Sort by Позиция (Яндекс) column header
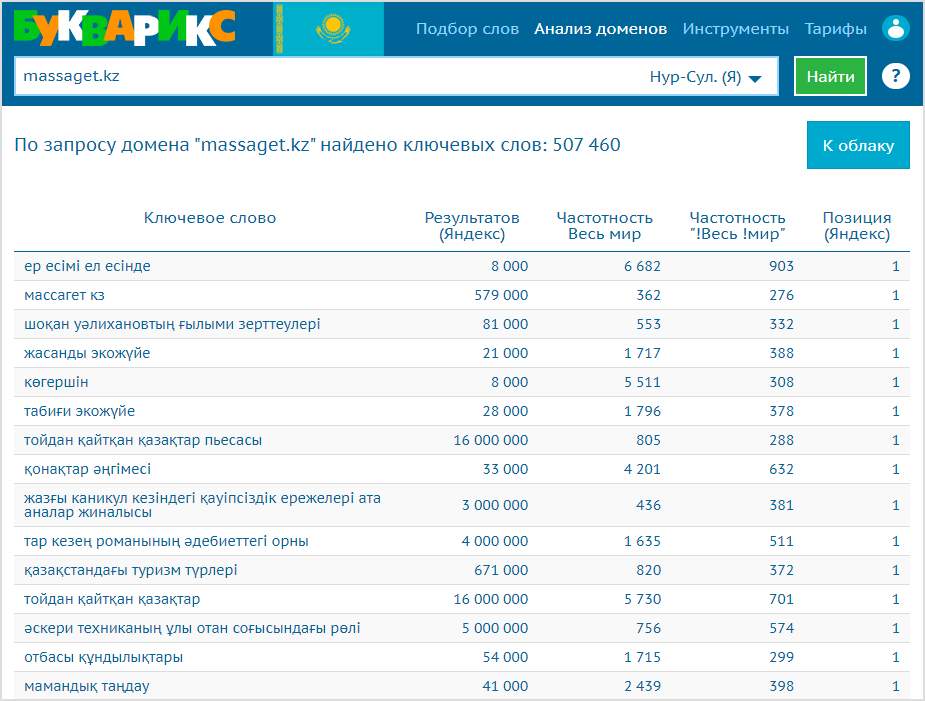The height and width of the screenshot is (701, 925). (x=857, y=226)
